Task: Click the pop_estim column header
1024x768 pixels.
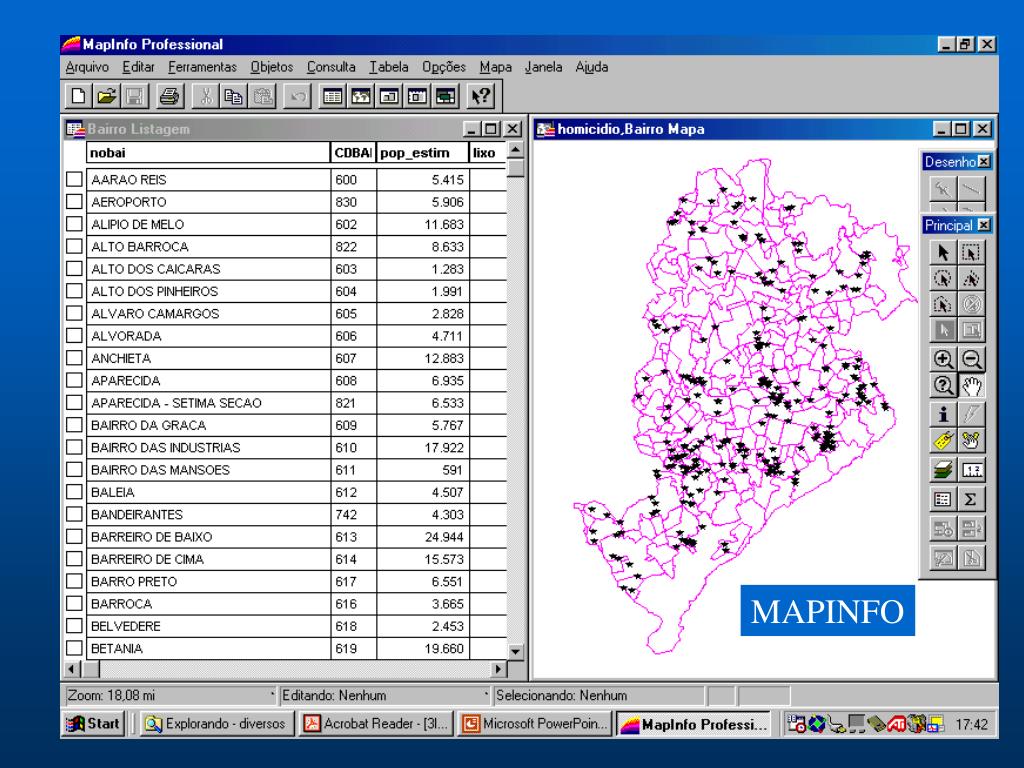Action: click(x=423, y=153)
